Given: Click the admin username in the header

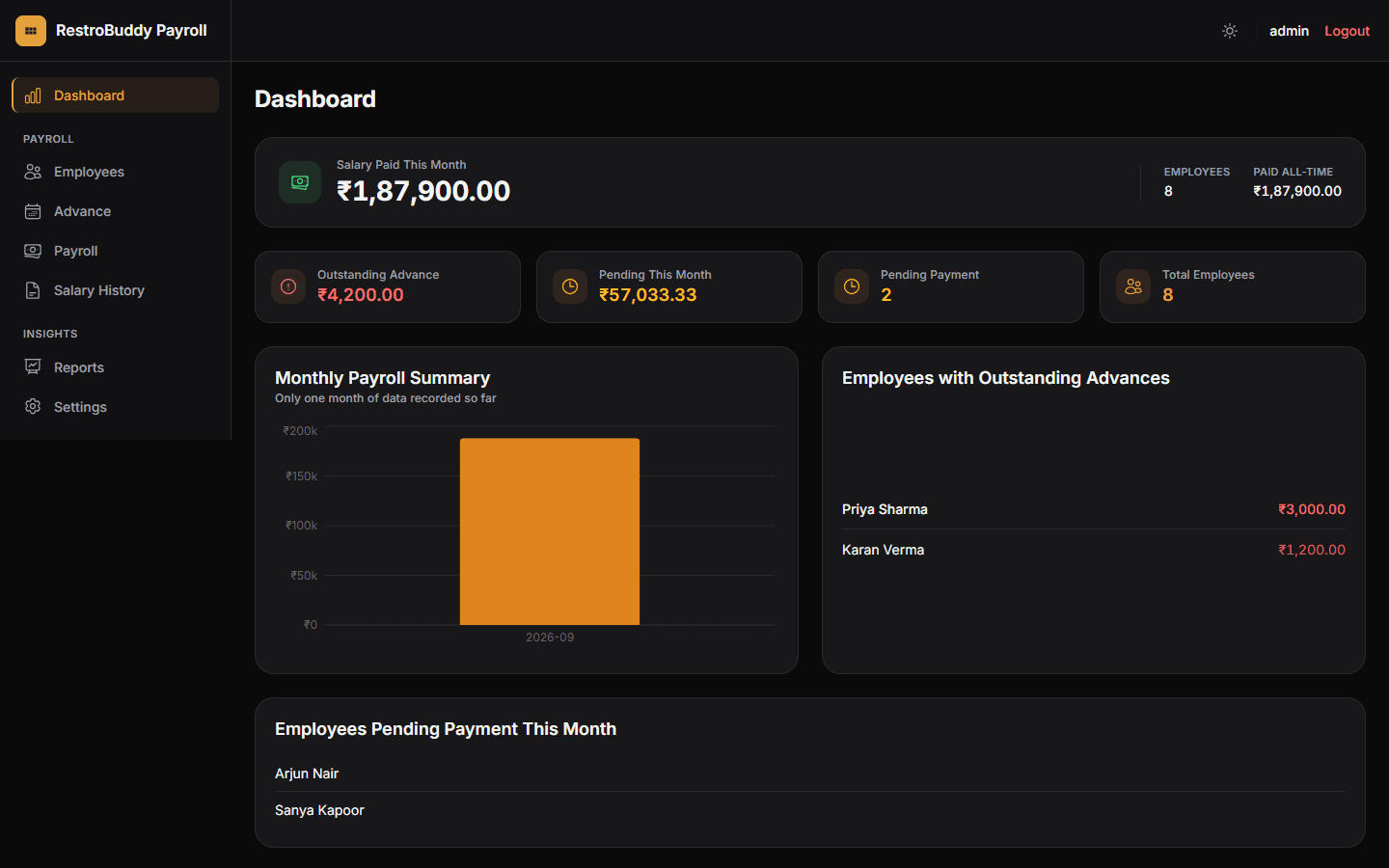Looking at the screenshot, I should point(1289,31).
